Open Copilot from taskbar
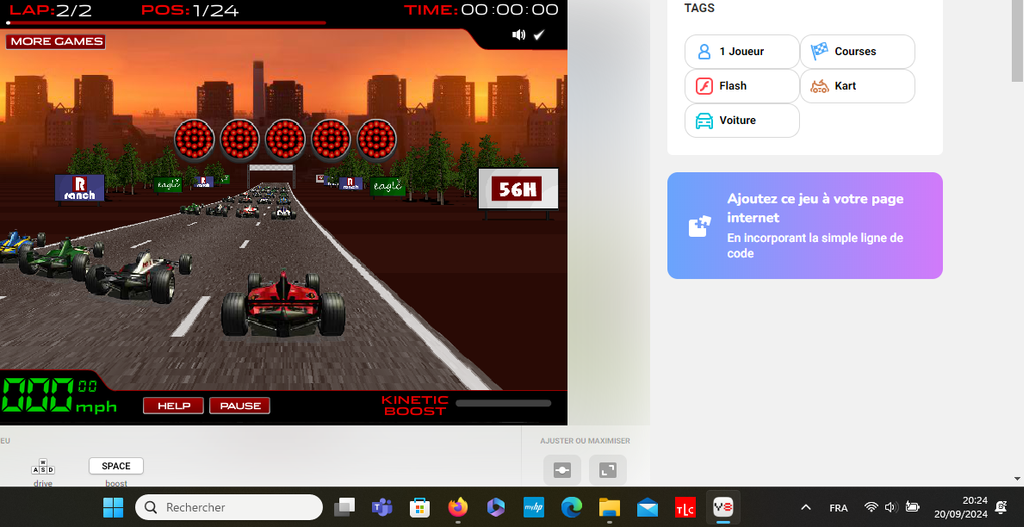Screen dimensions: 1024x527 pos(496,507)
